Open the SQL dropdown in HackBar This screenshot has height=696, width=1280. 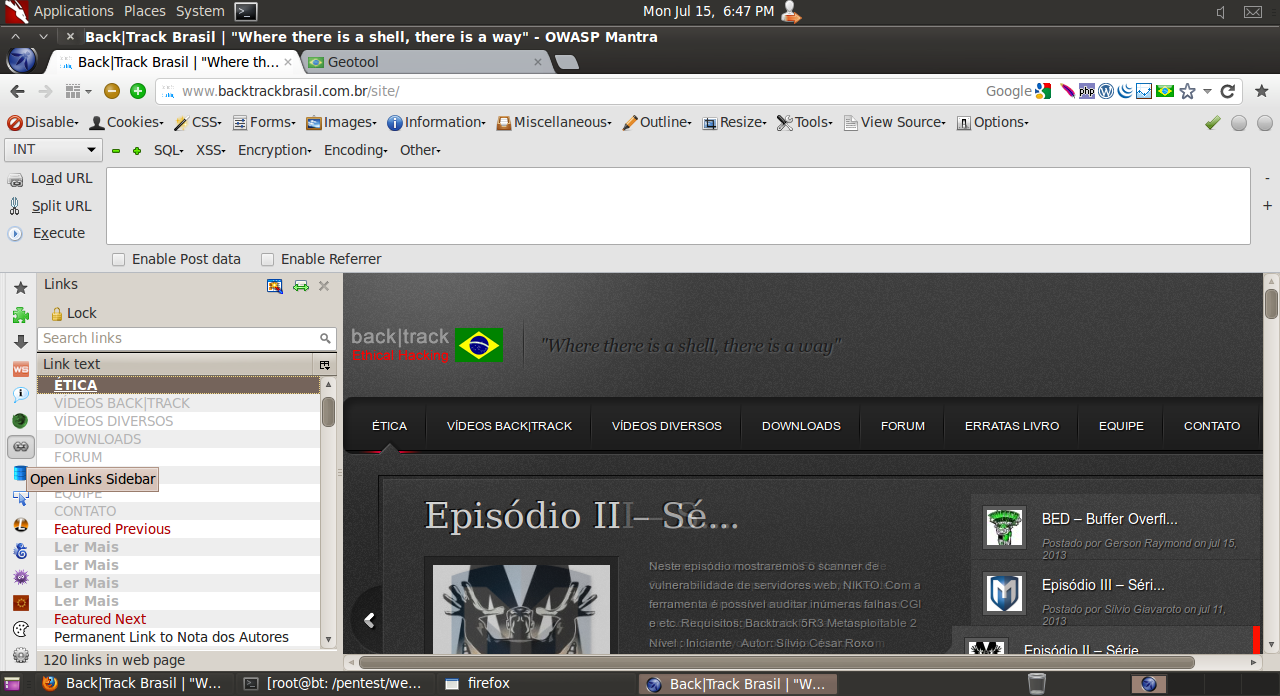pyautogui.click(x=169, y=150)
